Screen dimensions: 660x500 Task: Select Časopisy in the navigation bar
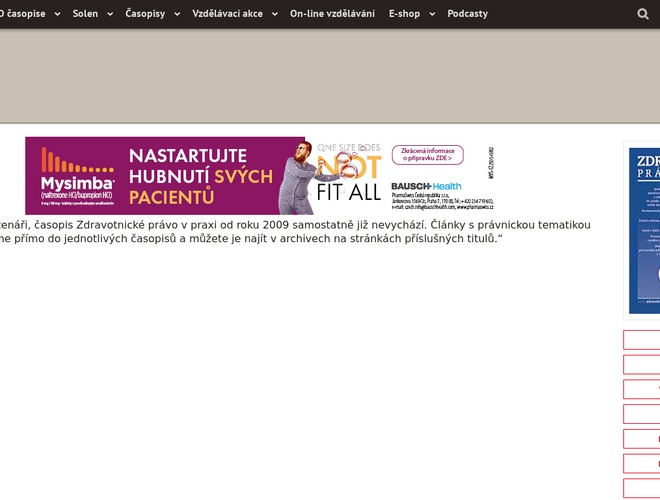click(145, 14)
